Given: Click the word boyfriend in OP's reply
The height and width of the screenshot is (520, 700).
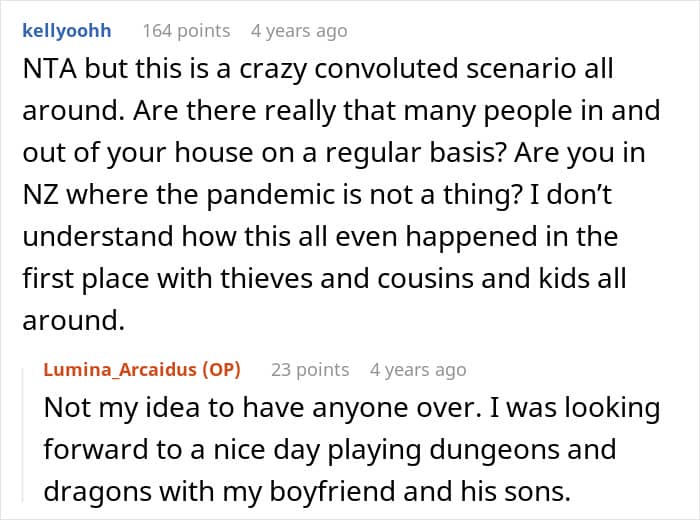Looking at the screenshot, I should 332,491.
